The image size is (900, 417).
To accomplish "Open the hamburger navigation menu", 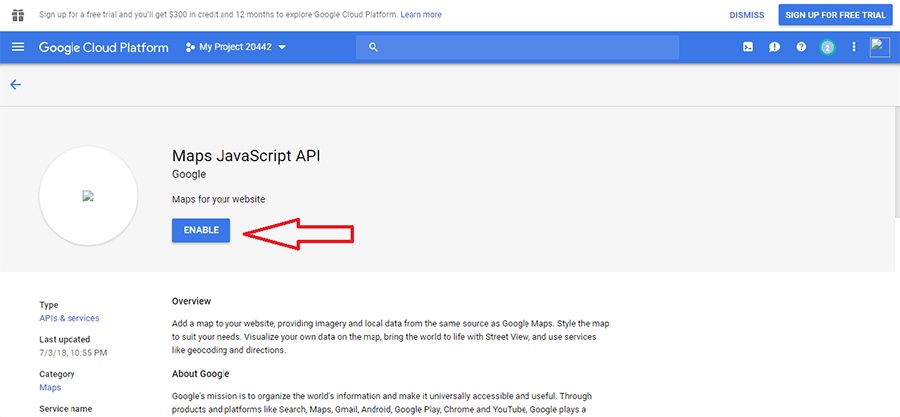I will (18, 47).
